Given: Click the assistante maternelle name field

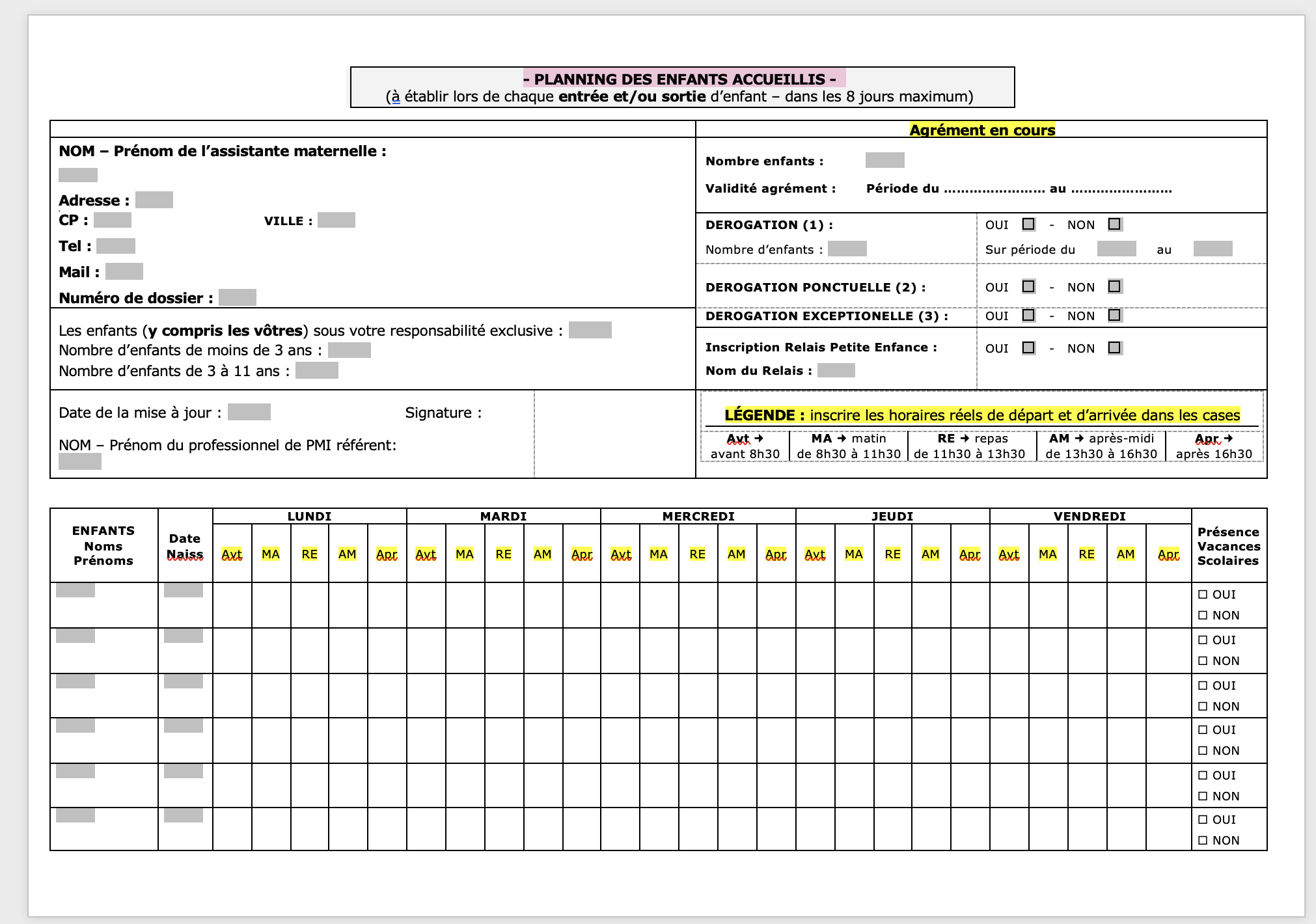Looking at the screenshot, I should click(78, 175).
